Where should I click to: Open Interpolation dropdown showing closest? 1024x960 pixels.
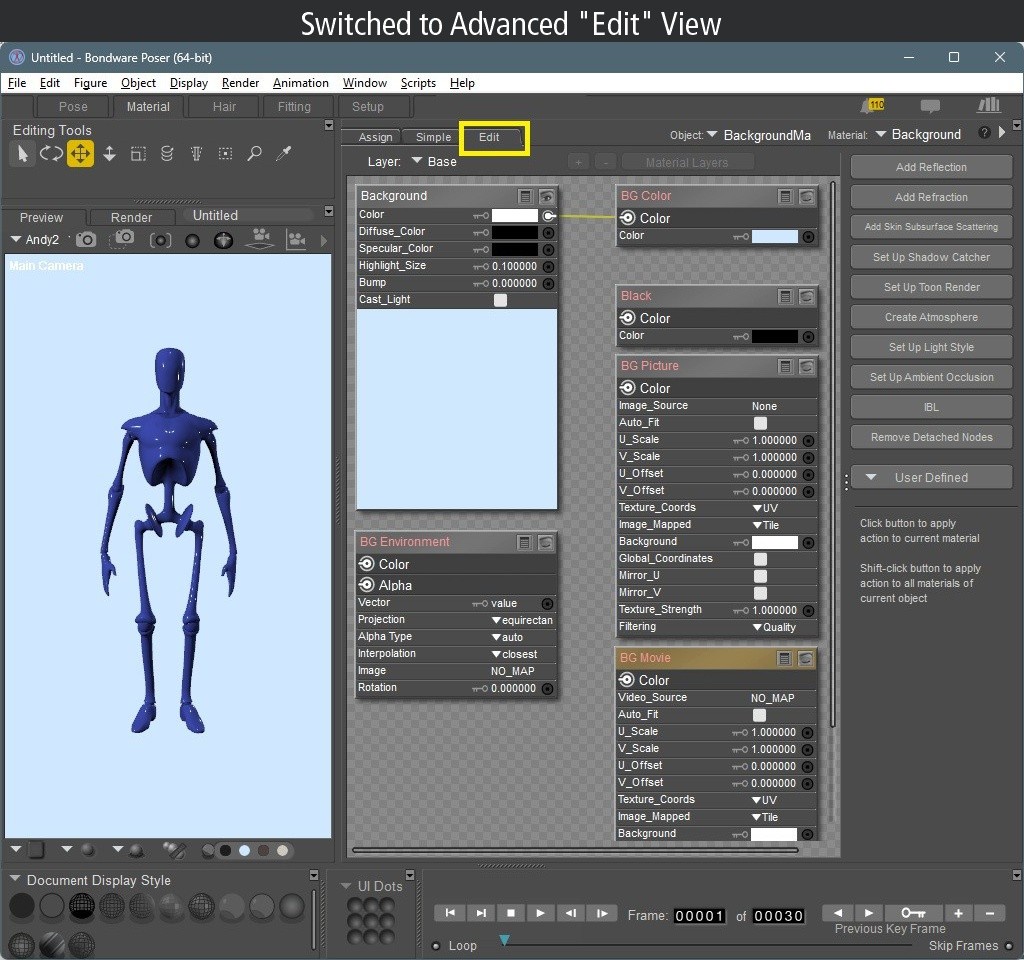pos(515,654)
